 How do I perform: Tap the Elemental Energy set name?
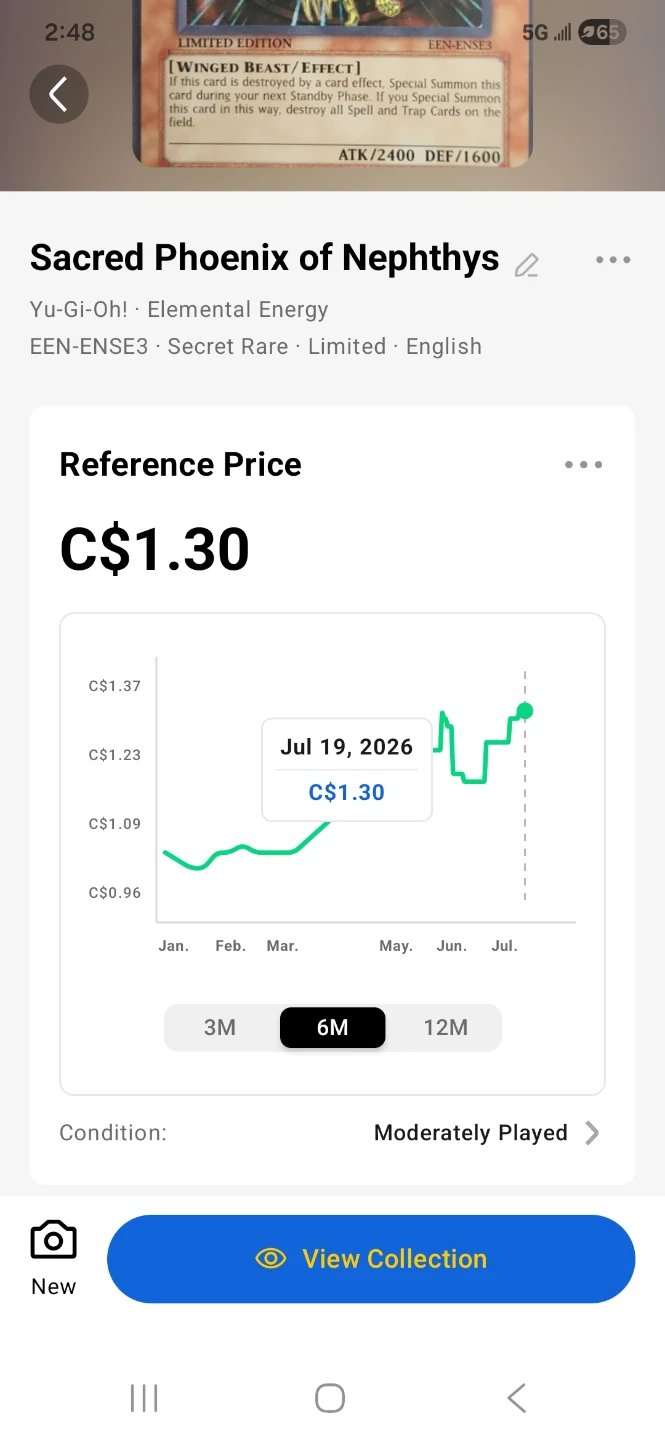pos(238,310)
